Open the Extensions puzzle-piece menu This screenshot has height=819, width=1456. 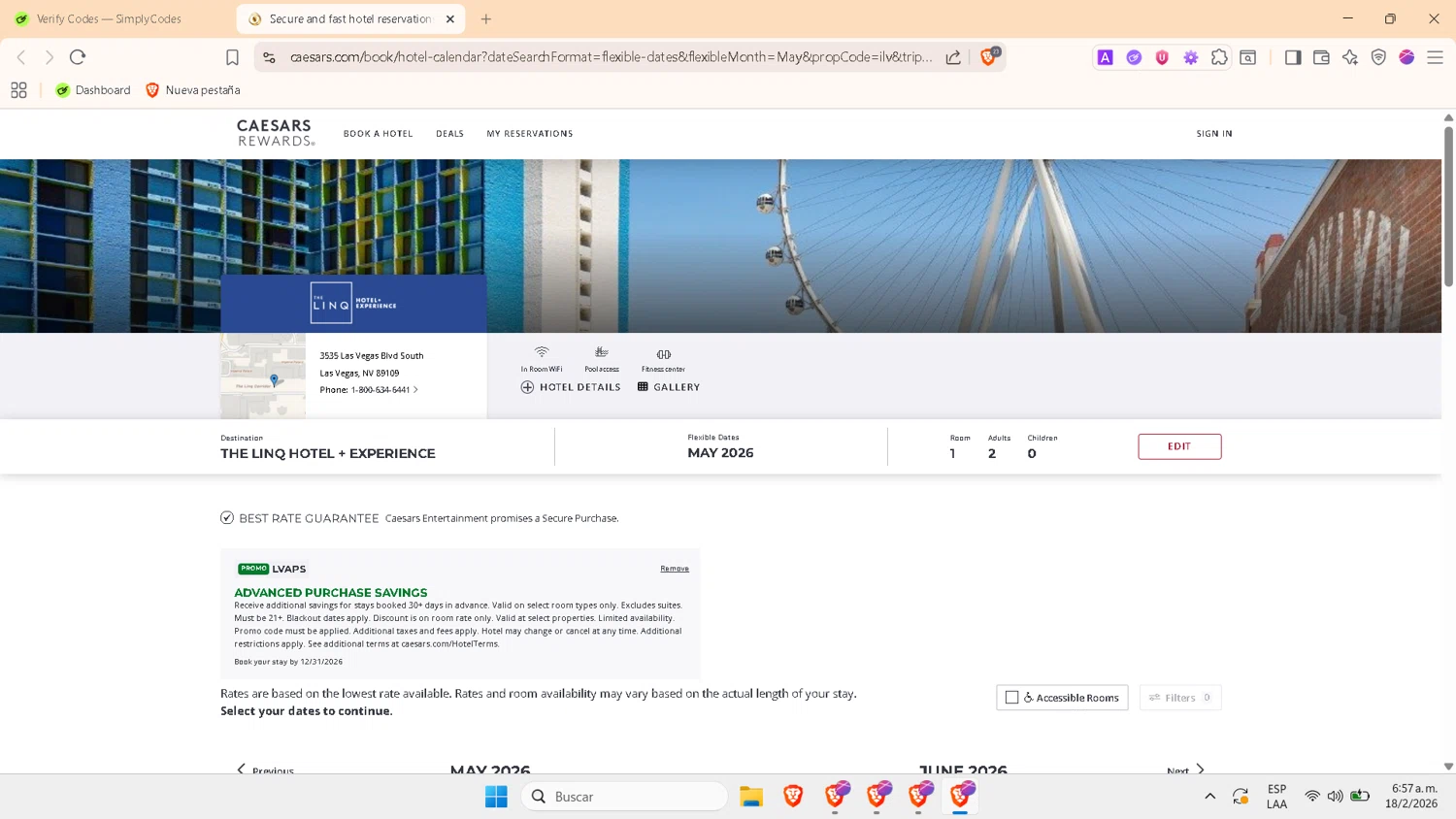(x=1219, y=57)
